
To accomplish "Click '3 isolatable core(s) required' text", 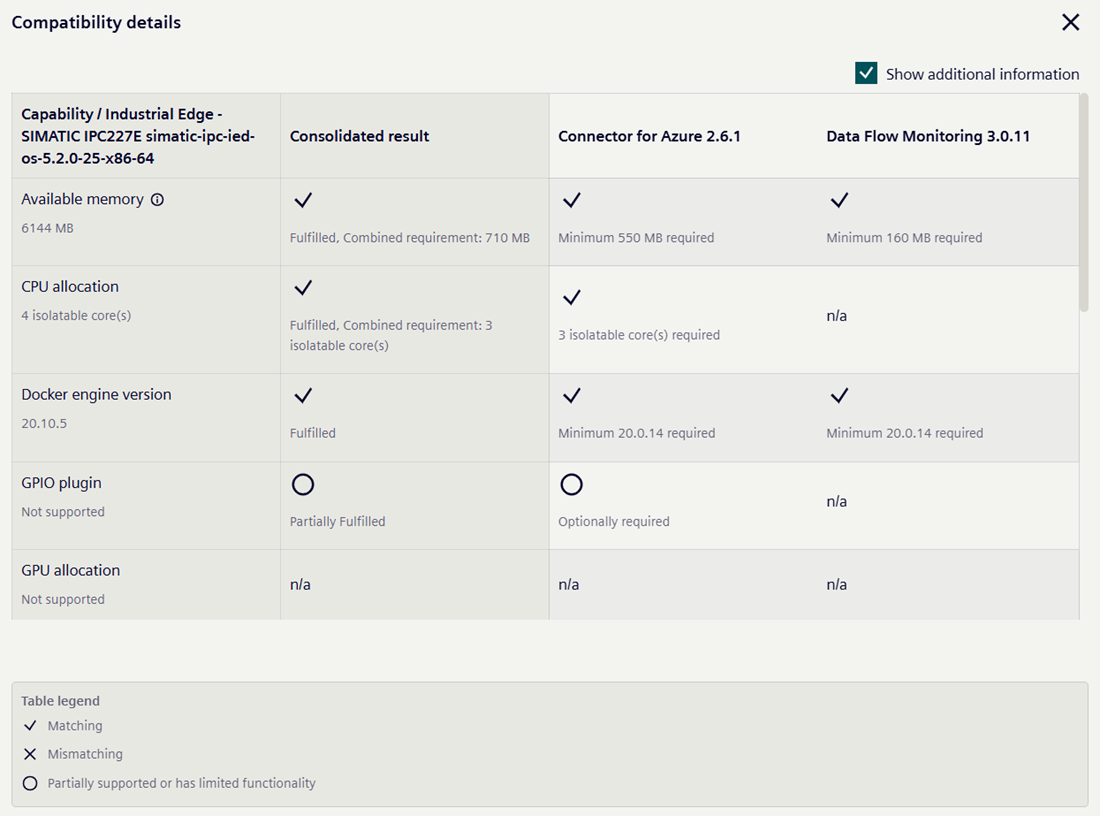I will tap(639, 335).
